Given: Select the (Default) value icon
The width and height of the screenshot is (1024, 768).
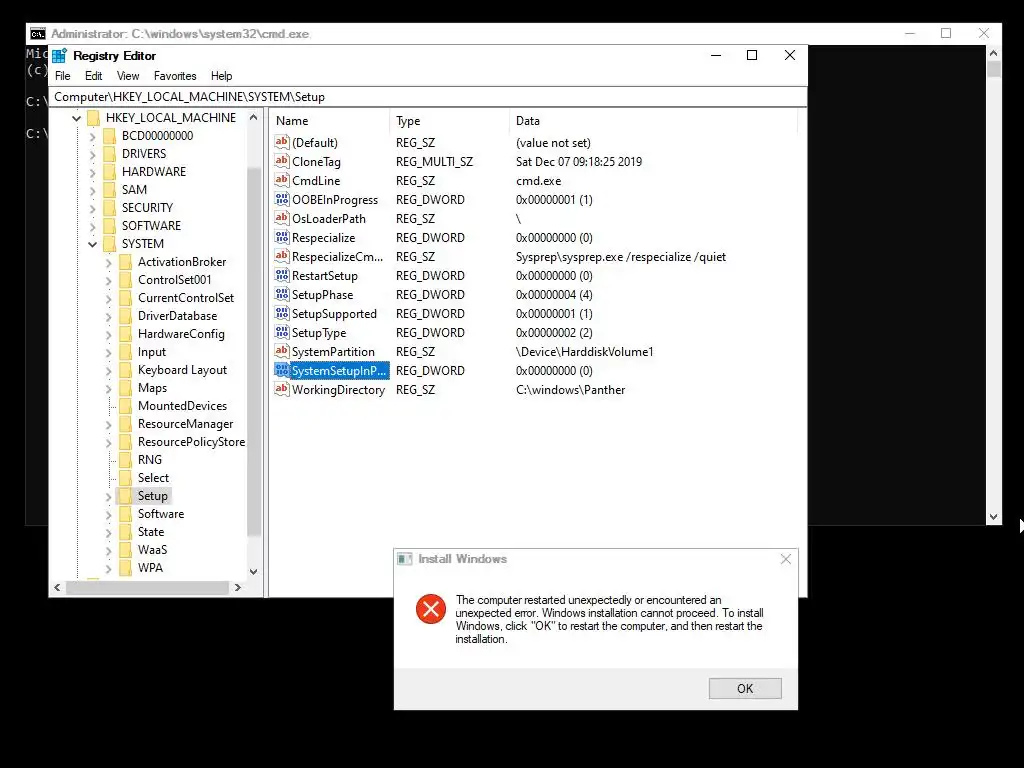Looking at the screenshot, I should point(281,142).
